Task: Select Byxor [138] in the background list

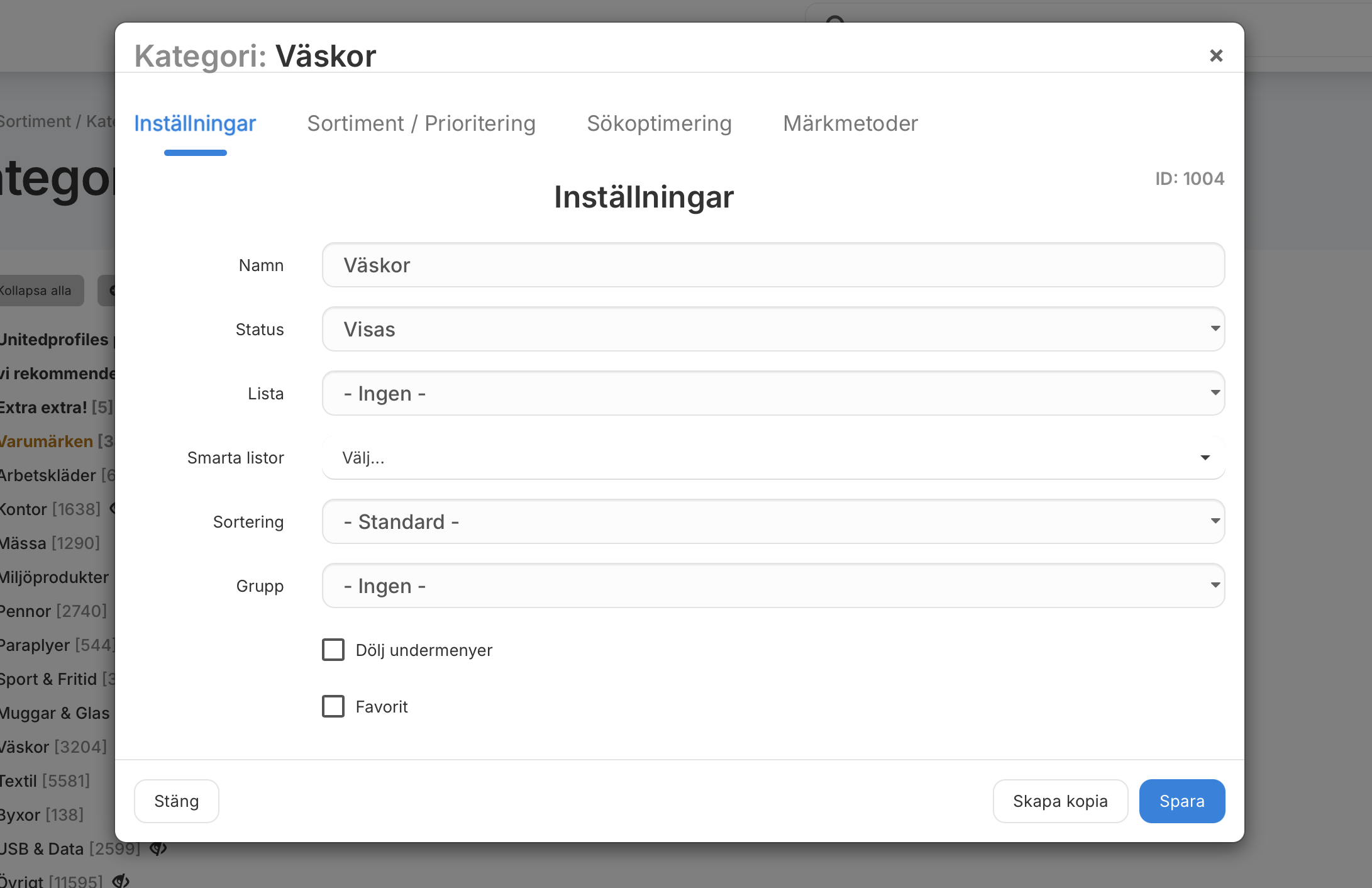Action: pyautogui.click(x=41, y=815)
